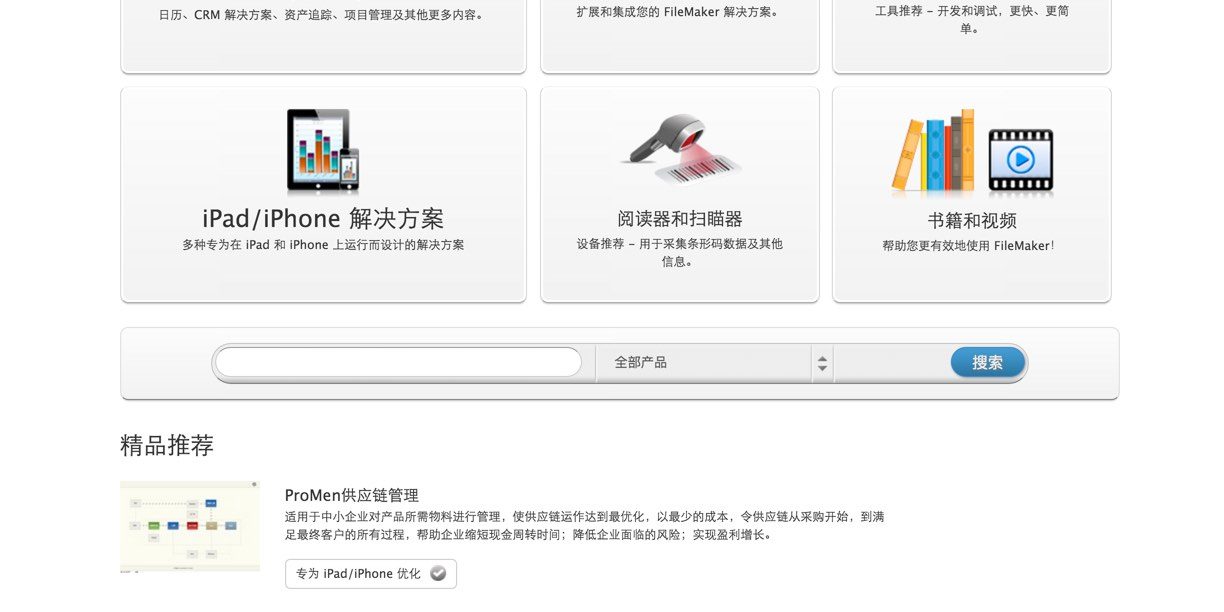Select the 日历、CRM 解决方案 card description

(x=323, y=15)
